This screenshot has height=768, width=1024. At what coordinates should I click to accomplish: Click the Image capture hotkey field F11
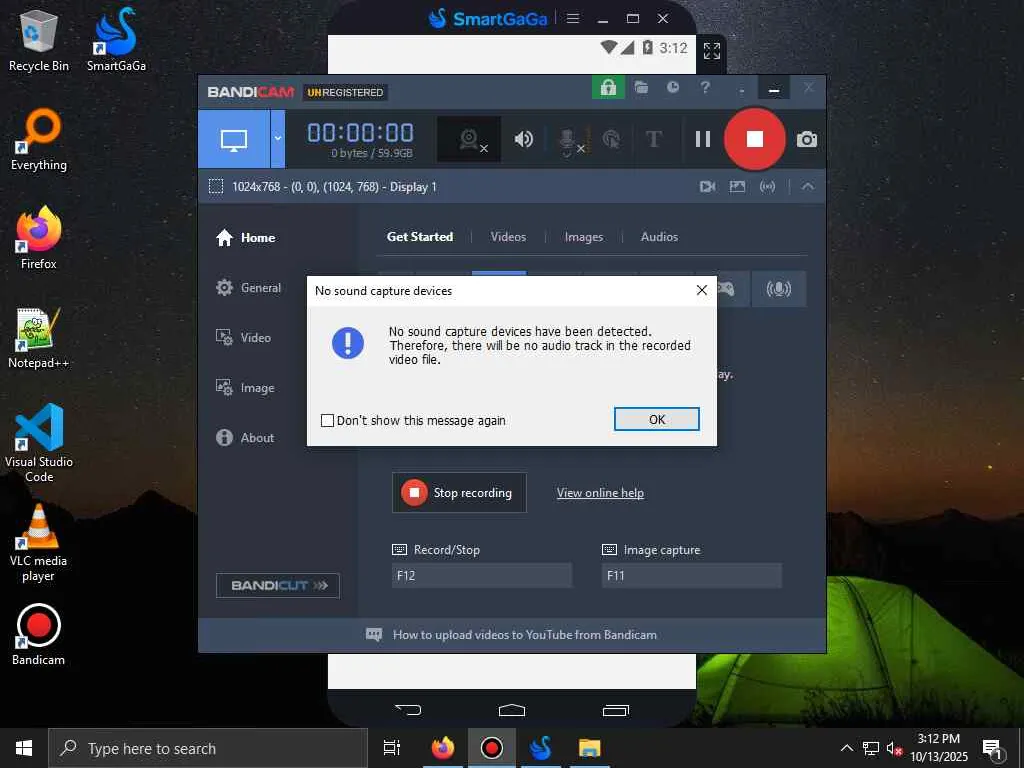[x=692, y=575]
